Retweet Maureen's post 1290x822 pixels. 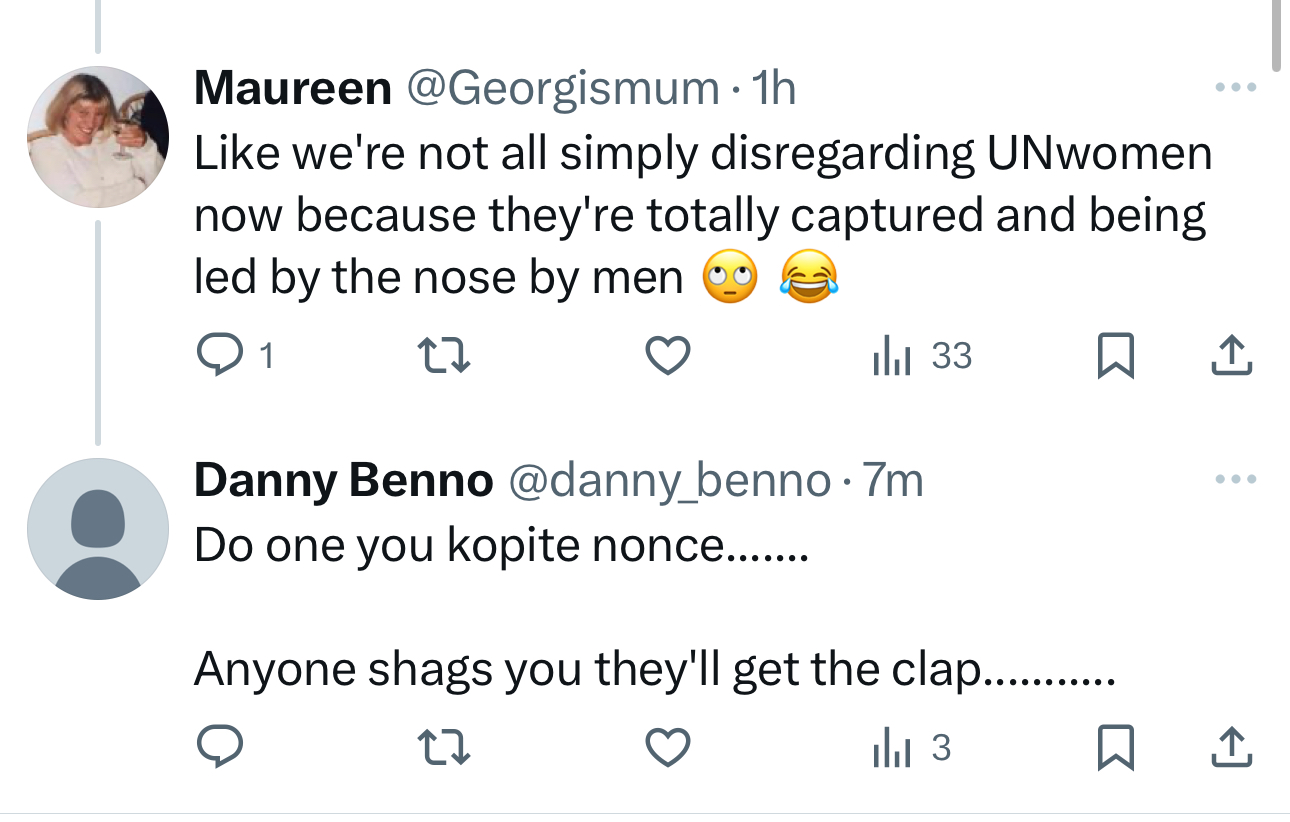point(441,356)
